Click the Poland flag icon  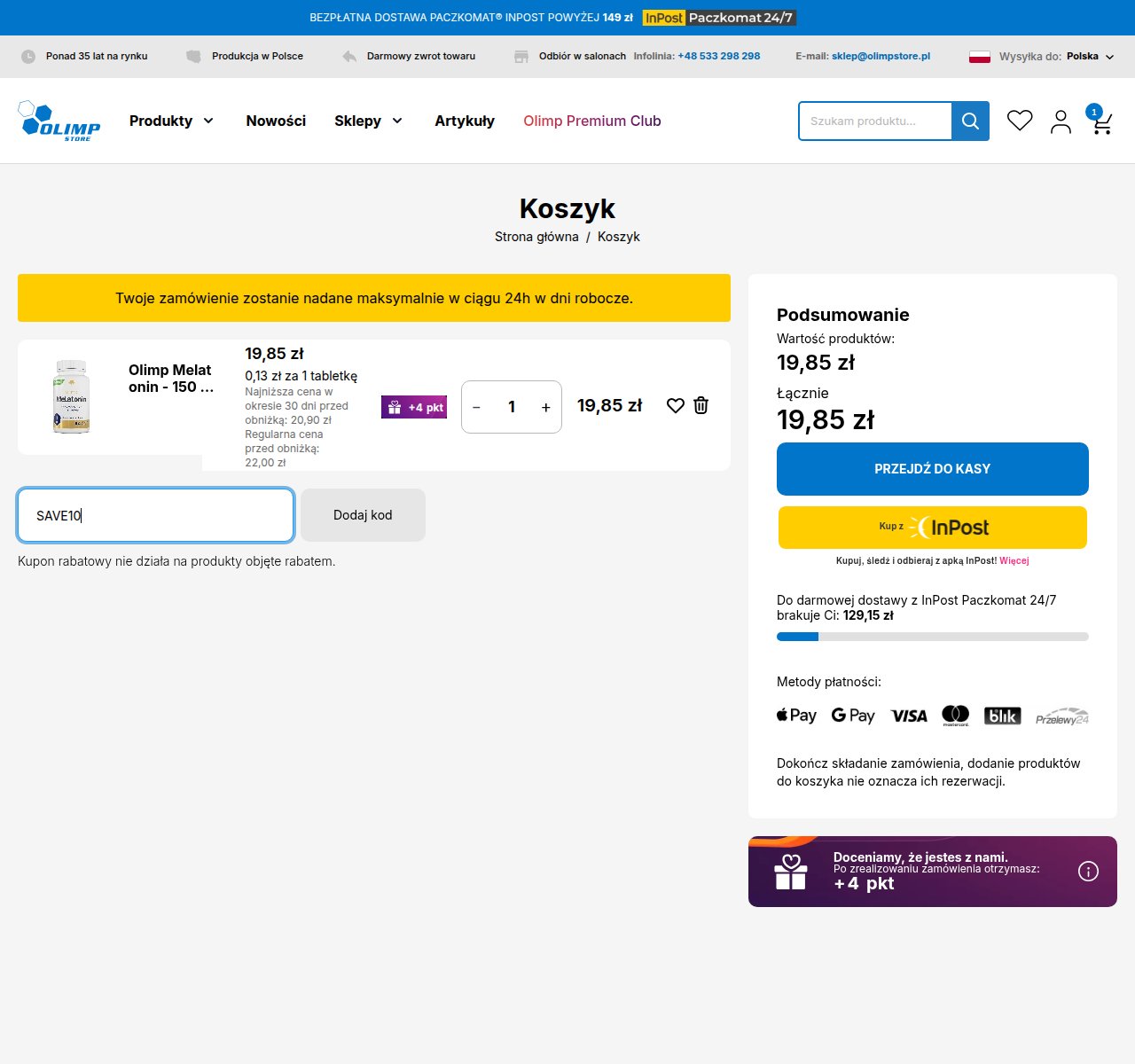[x=979, y=56]
